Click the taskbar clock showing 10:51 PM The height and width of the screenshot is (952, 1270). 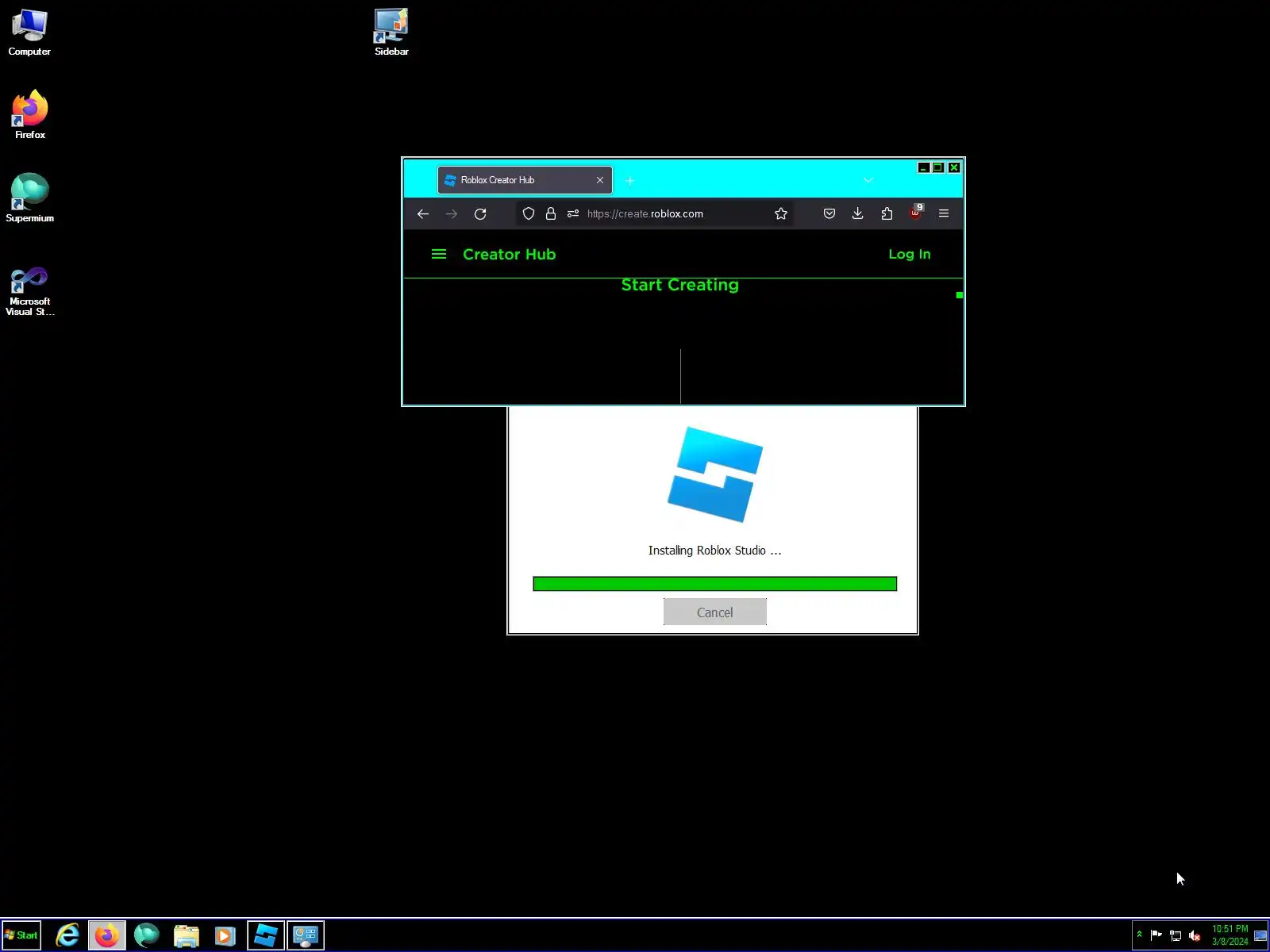click(1230, 935)
